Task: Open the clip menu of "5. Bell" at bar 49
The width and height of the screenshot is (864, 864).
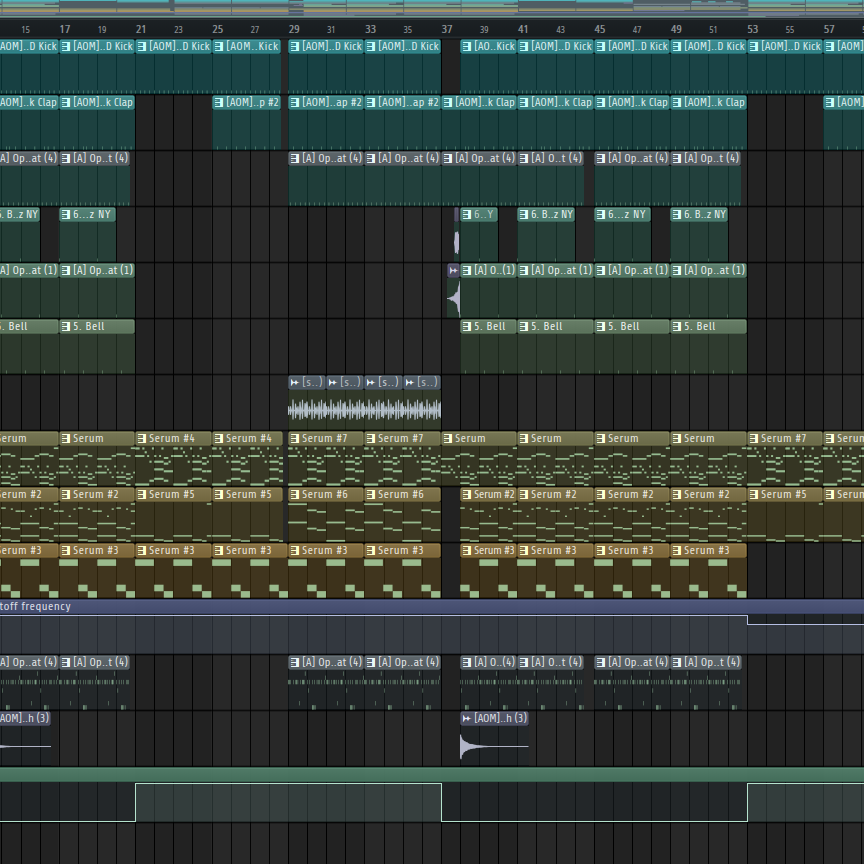Action: click(x=677, y=326)
